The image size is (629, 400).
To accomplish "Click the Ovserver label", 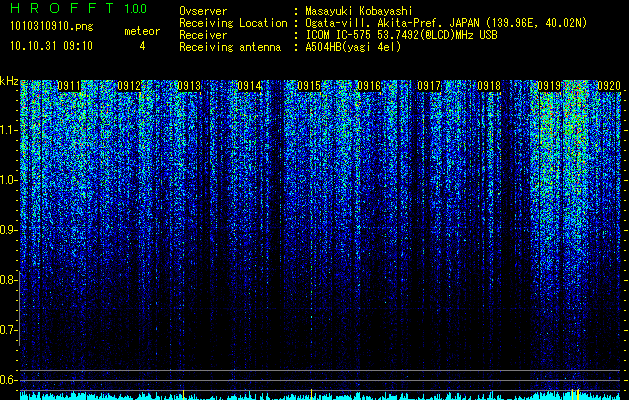I will pos(203,11).
